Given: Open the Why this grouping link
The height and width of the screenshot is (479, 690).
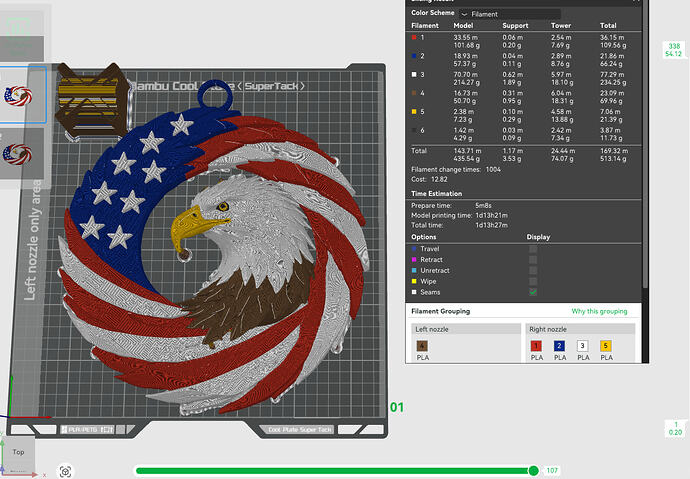Looking at the screenshot, I should 599,311.
